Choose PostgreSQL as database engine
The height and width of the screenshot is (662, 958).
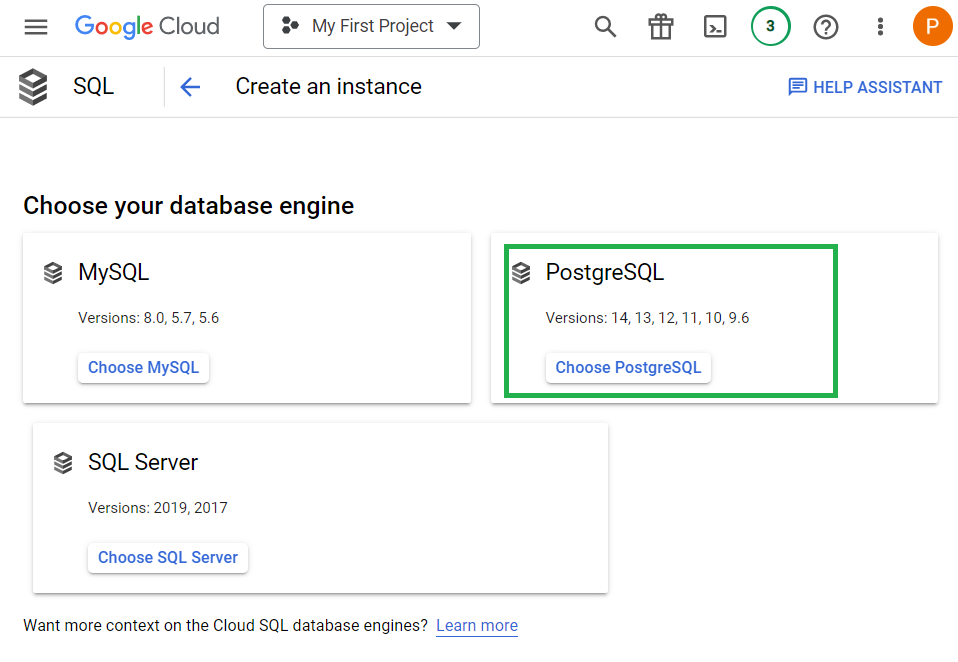[628, 368]
